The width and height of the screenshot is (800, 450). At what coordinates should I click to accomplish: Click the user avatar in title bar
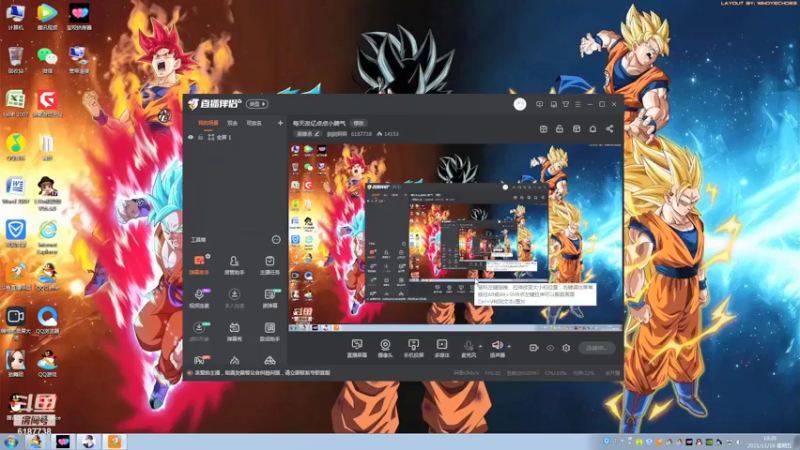pos(520,104)
